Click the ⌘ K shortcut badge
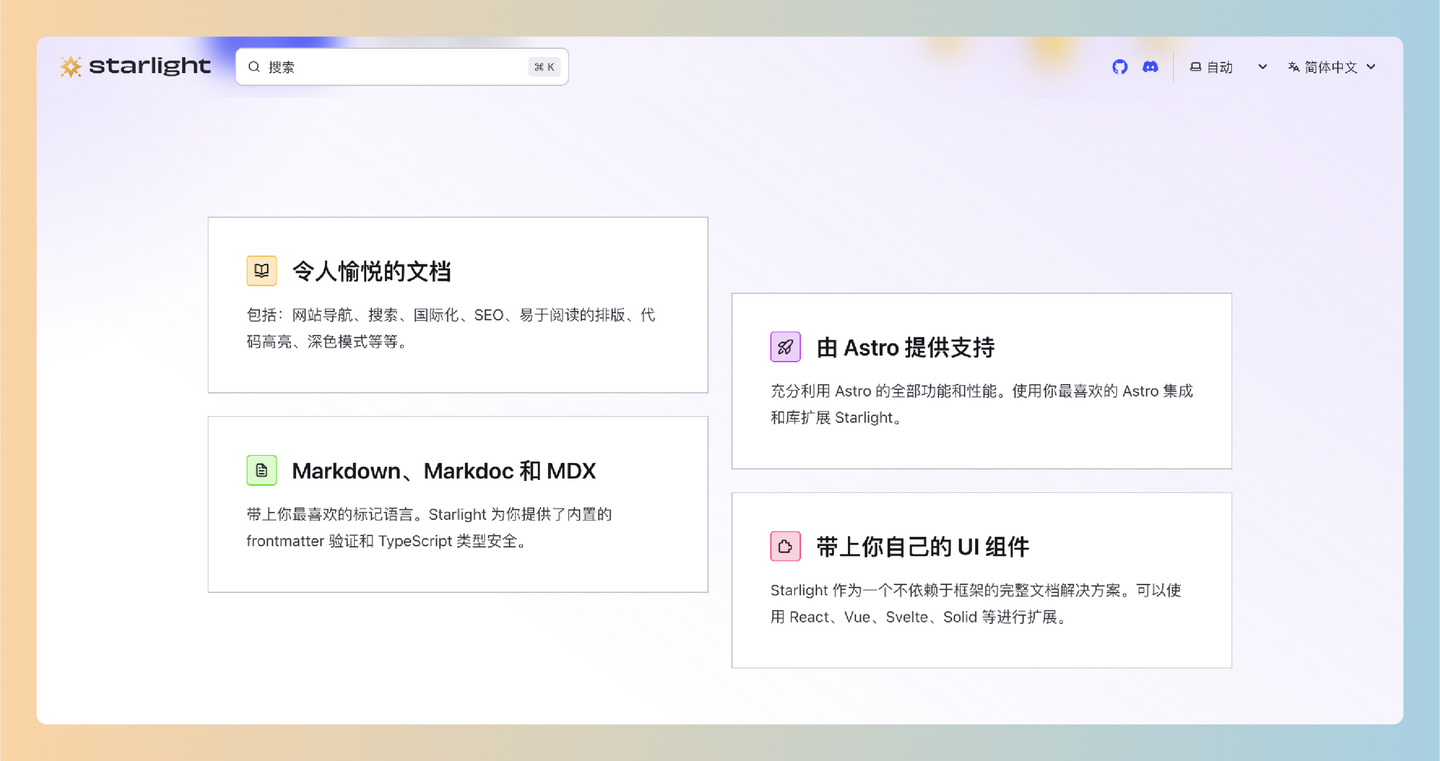Screen dimensions: 1440x761 544,67
